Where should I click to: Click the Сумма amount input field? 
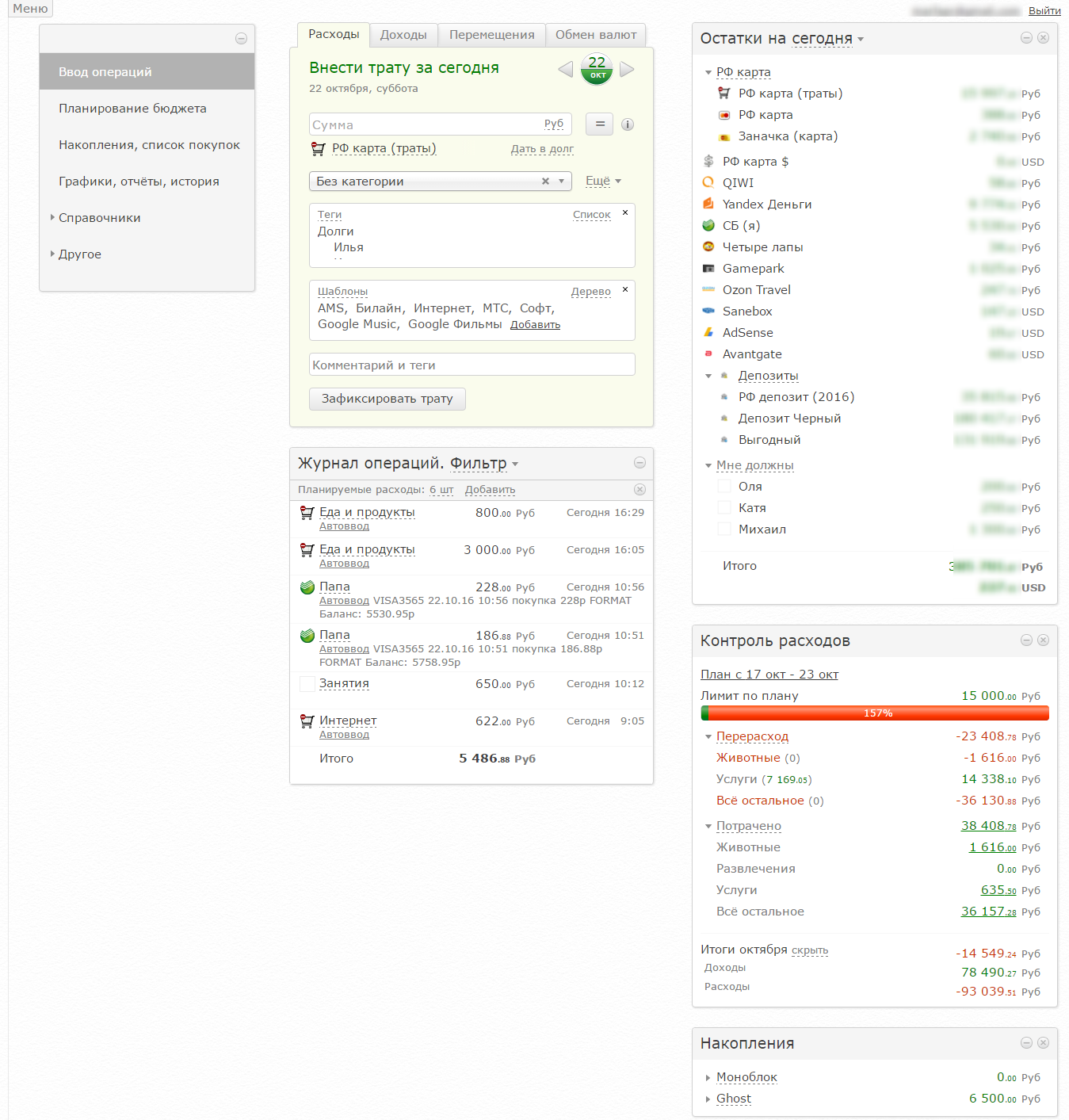[440, 124]
